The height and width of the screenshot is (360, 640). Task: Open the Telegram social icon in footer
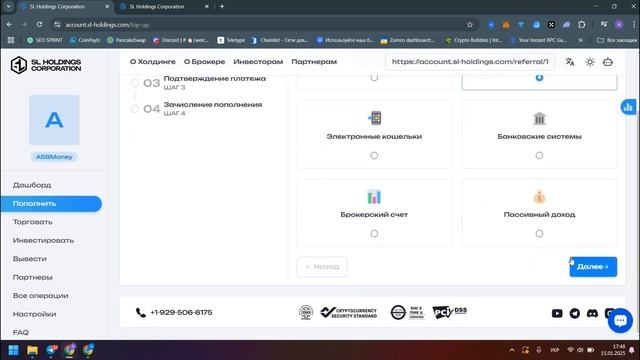pos(575,313)
